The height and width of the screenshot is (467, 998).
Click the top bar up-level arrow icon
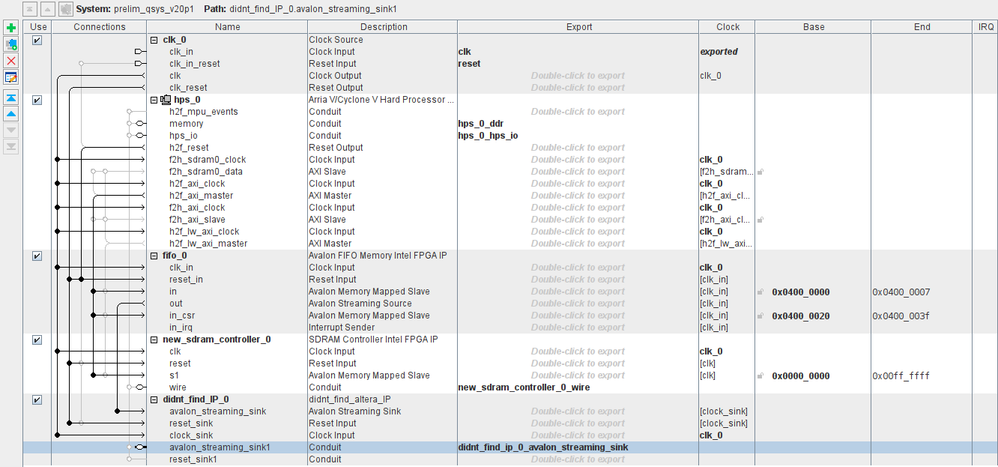point(48,9)
